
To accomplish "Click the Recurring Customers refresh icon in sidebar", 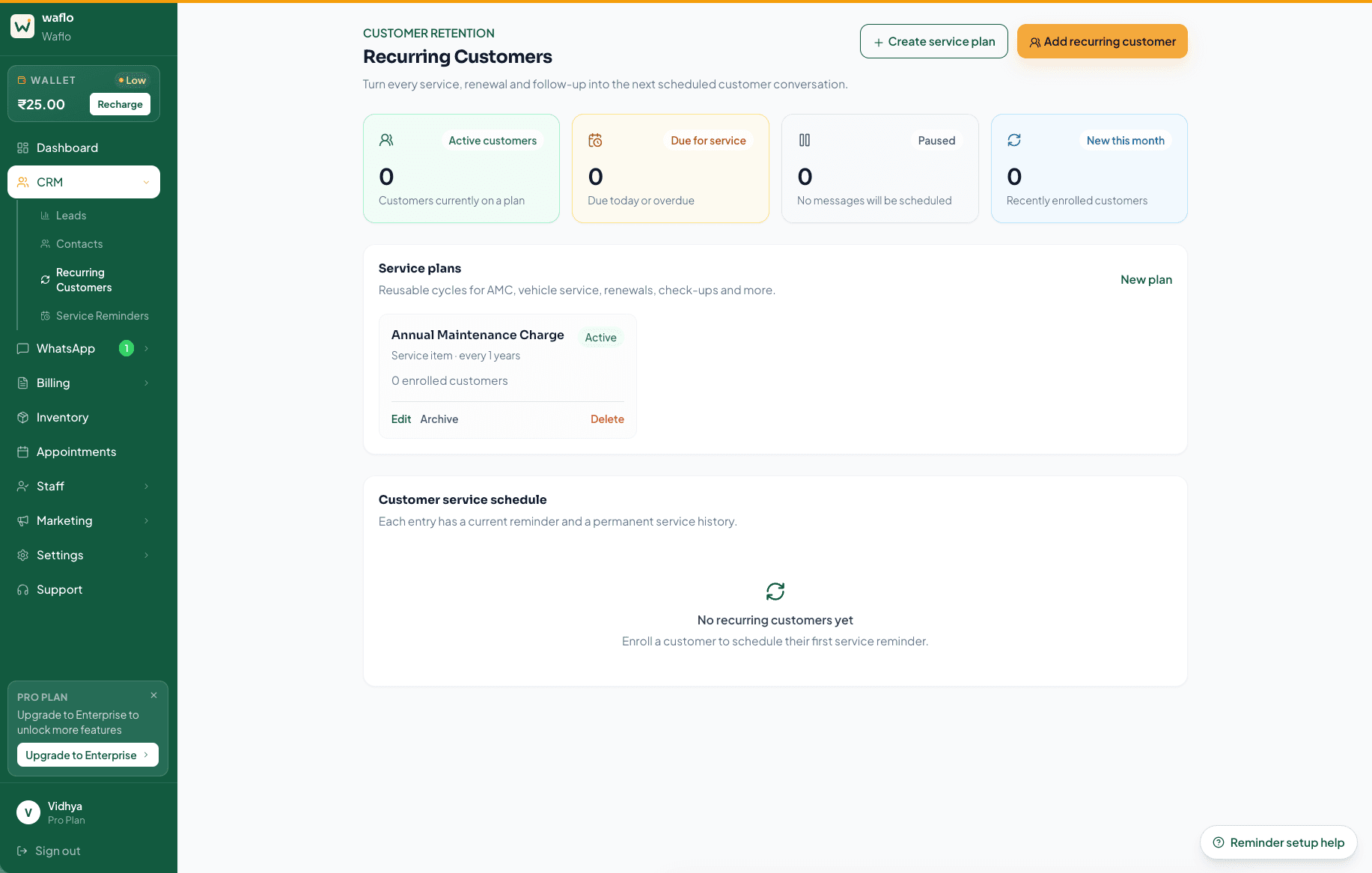I will pos(45,280).
